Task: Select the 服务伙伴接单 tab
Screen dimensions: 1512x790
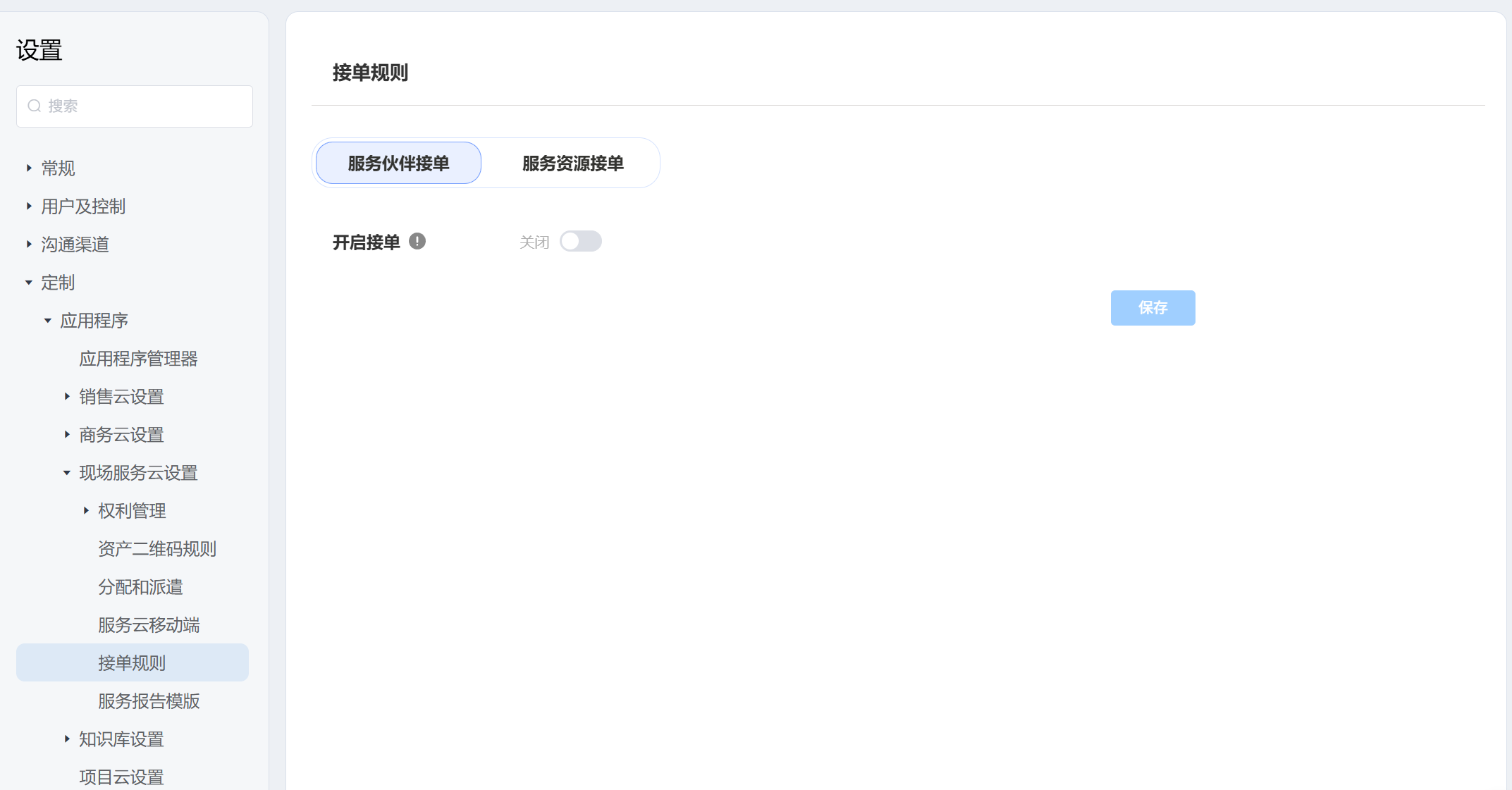Action: point(398,163)
